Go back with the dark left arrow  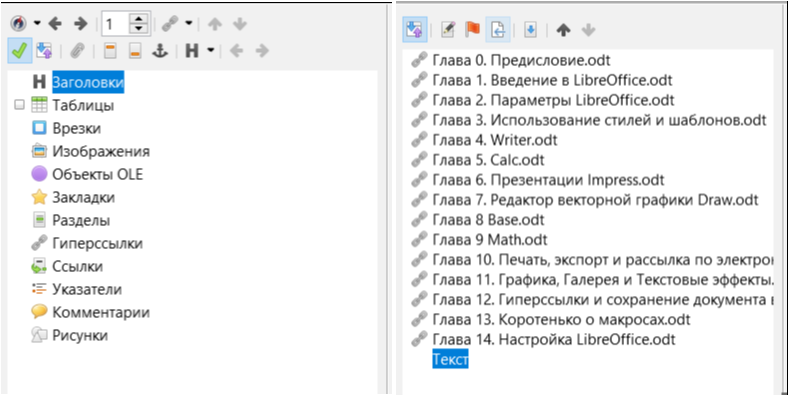coord(55,23)
